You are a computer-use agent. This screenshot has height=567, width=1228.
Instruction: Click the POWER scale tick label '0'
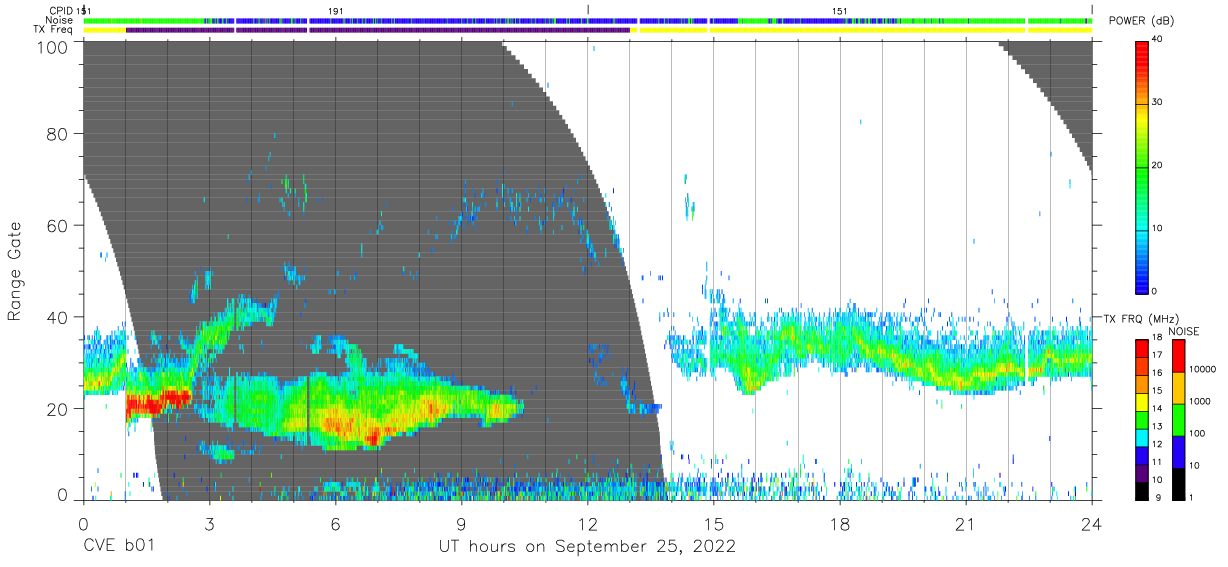click(x=1156, y=291)
